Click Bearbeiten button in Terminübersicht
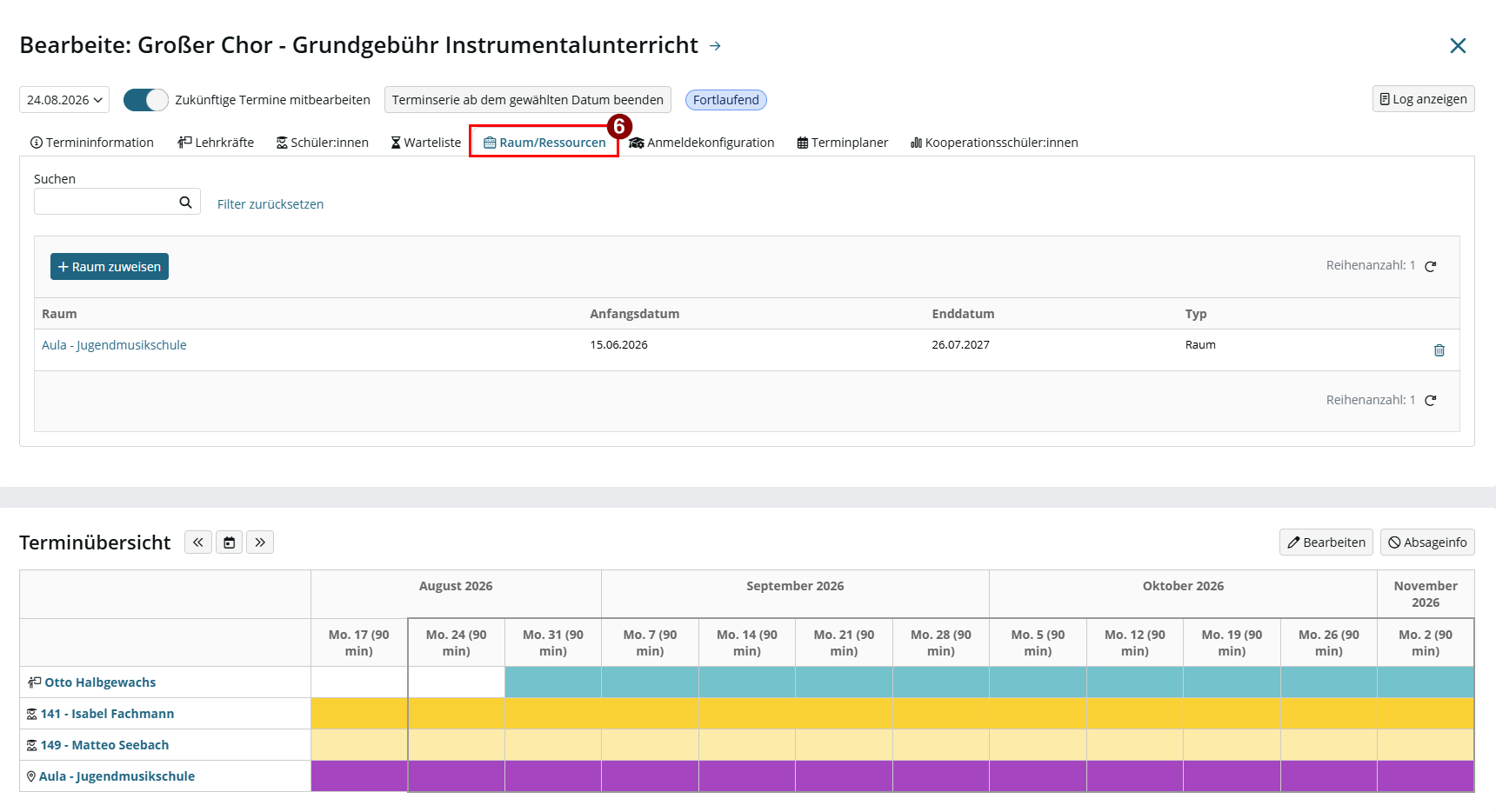Image resolution: width=1496 pixels, height=812 pixels. (1326, 542)
